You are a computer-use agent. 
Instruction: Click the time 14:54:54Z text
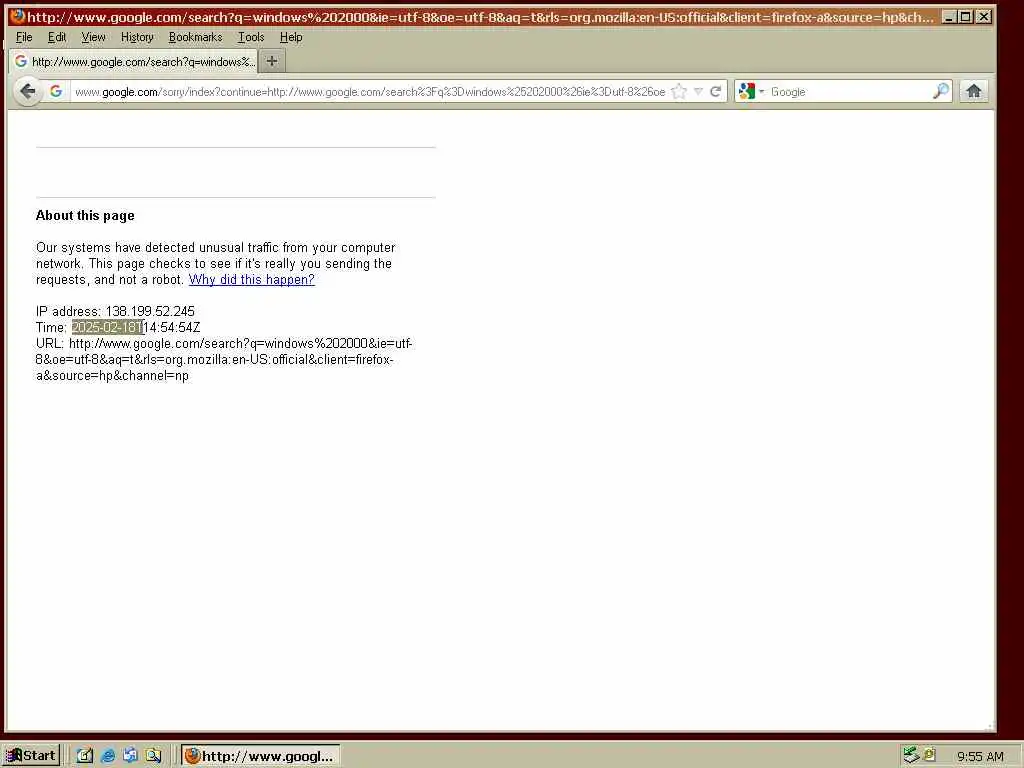point(172,327)
